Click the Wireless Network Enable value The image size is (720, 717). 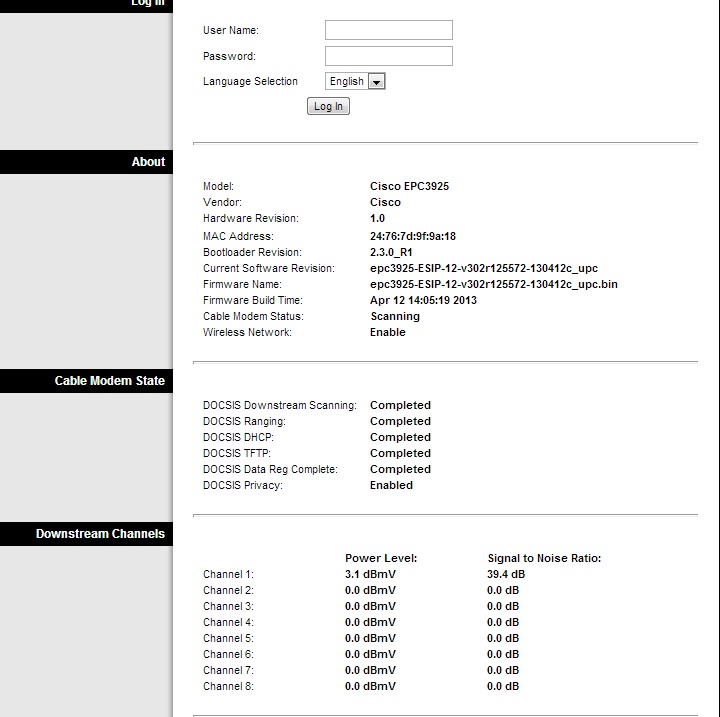pyautogui.click(x=388, y=332)
